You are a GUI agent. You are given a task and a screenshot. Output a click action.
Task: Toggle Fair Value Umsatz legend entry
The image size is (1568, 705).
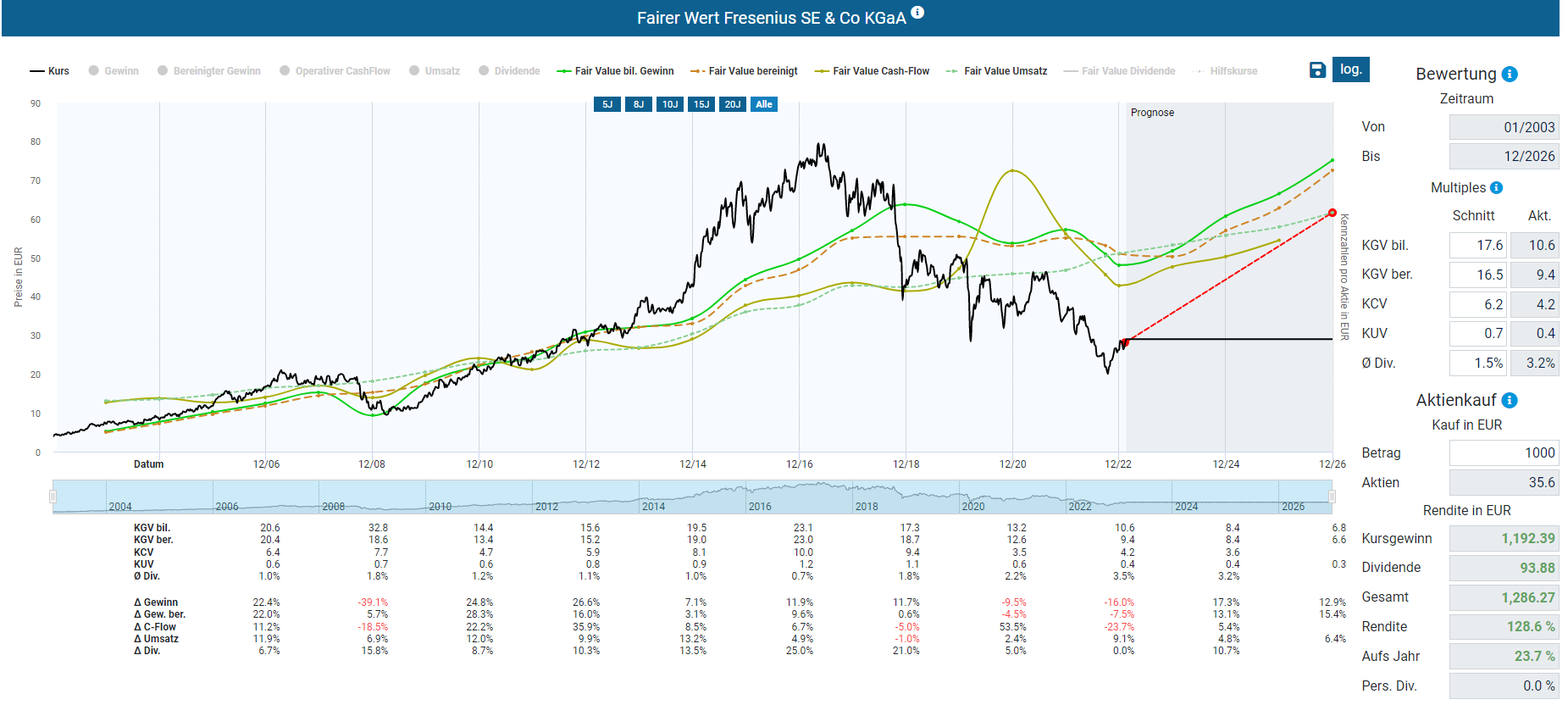[996, 71]
